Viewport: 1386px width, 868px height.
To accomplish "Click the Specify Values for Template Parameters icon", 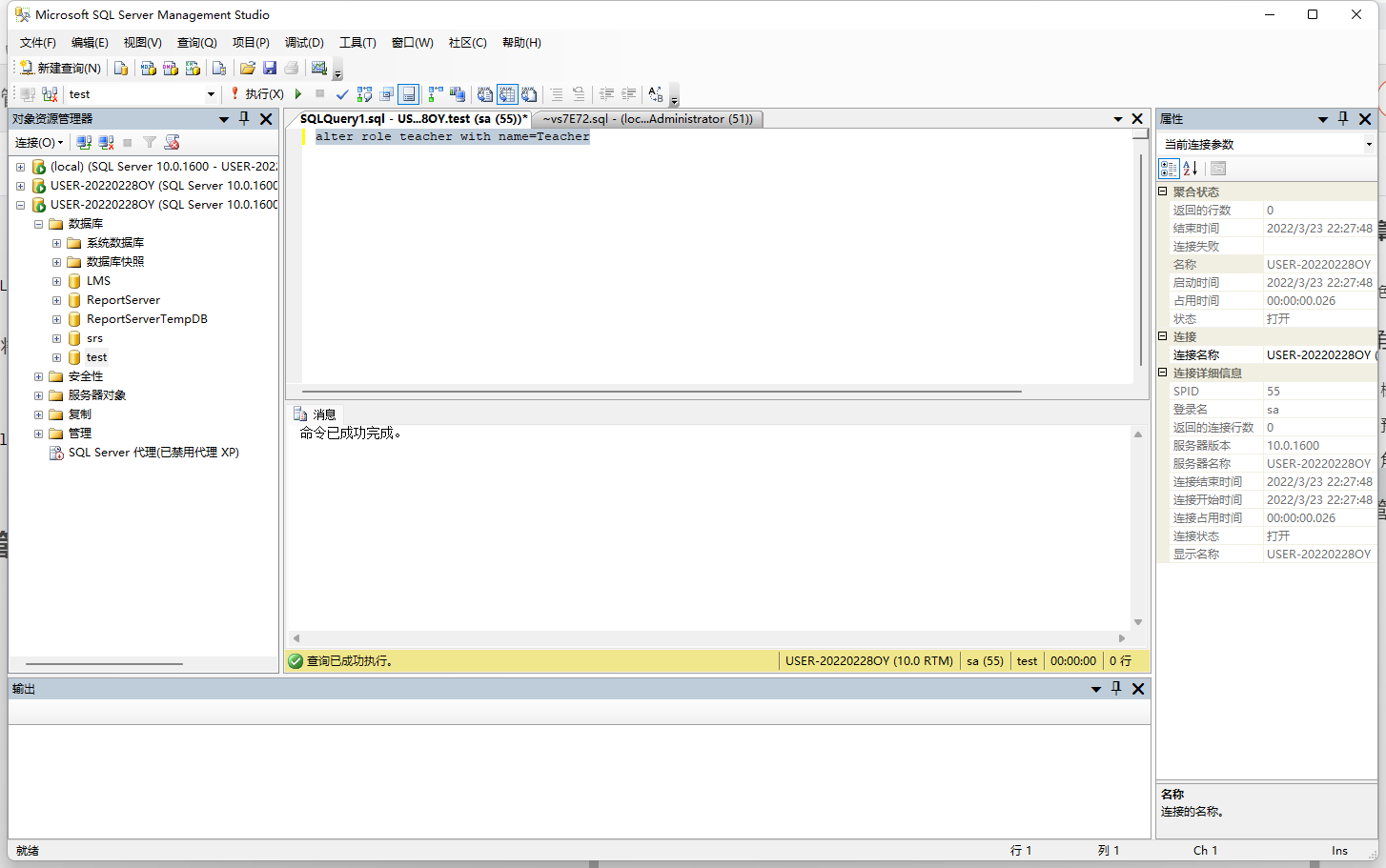I will tap(656, 94).
